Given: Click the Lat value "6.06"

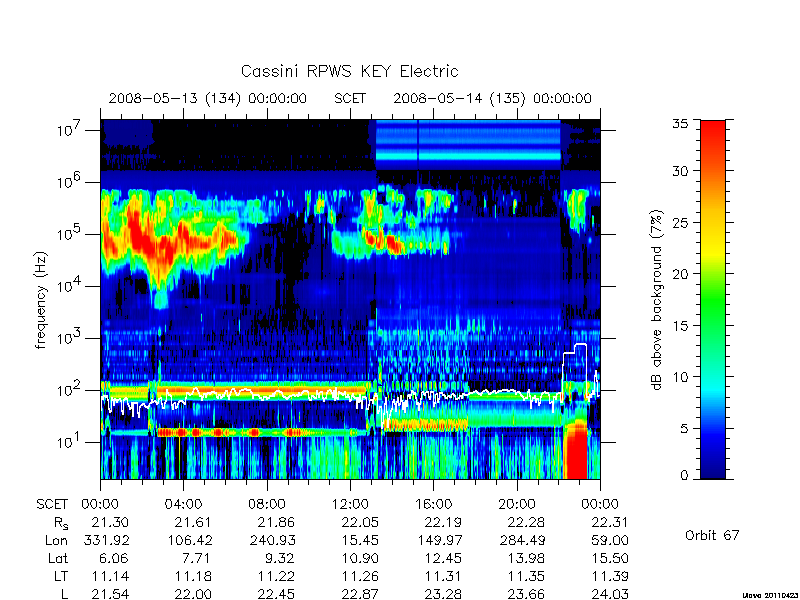Looking at the screenshot, I should coord(115,559).
